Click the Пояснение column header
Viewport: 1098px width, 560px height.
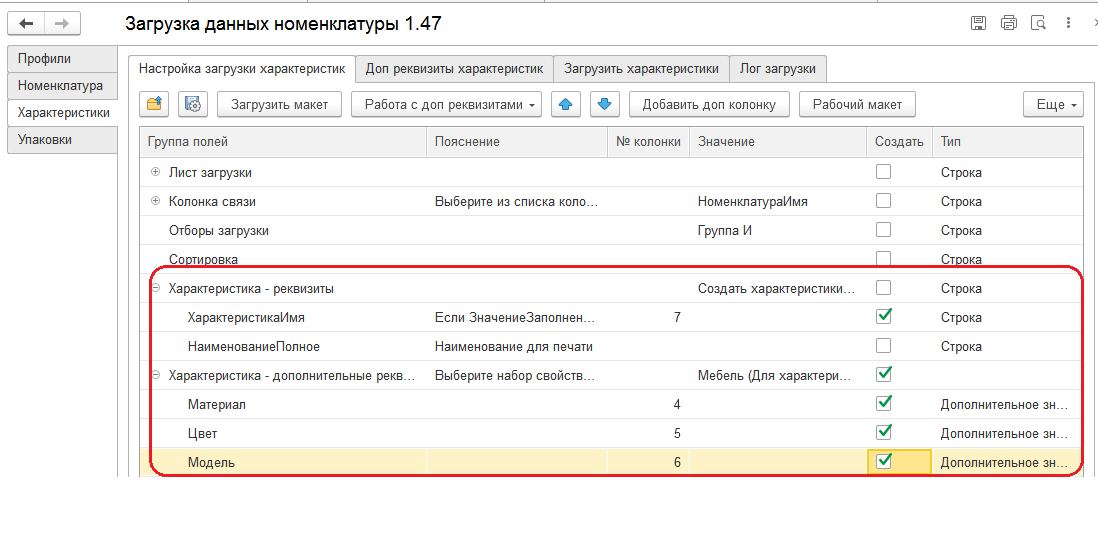517,141
